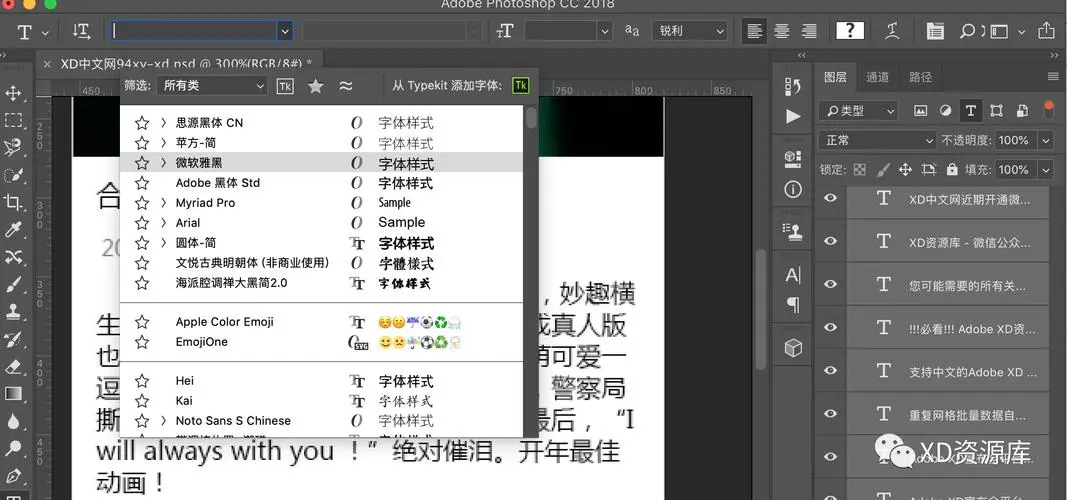Image resolution: width=1067 pixels, height=500 pixels.
Task: Select the Pen tool
Action: [x=13, y=476]
